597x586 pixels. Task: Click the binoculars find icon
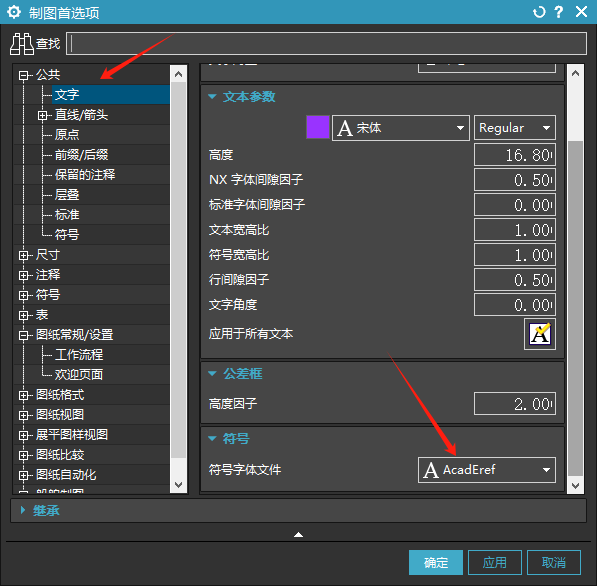(21, 44)
